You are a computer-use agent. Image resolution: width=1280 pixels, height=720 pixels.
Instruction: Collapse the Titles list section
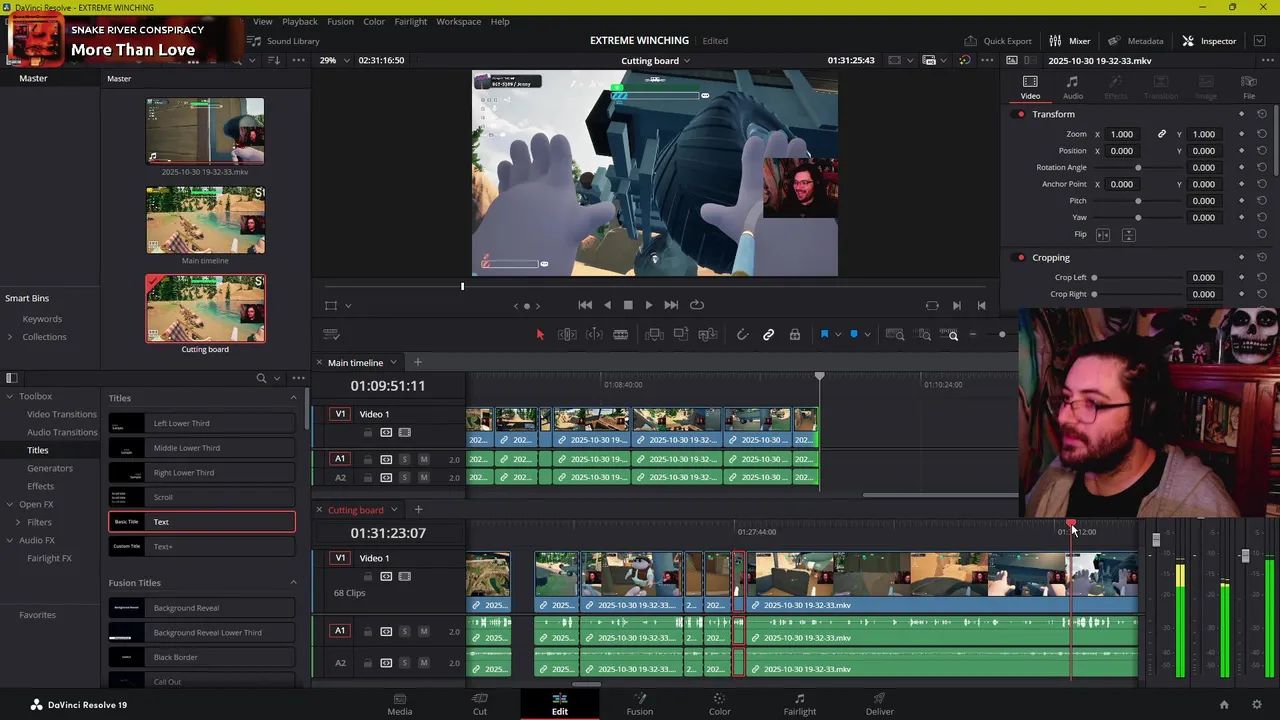293,398
